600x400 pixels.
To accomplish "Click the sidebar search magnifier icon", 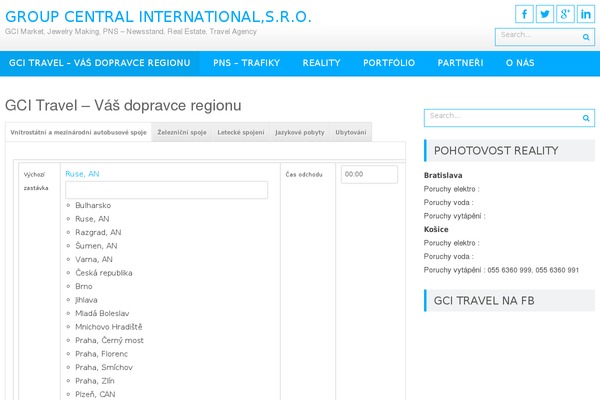I will coord(586,118).
